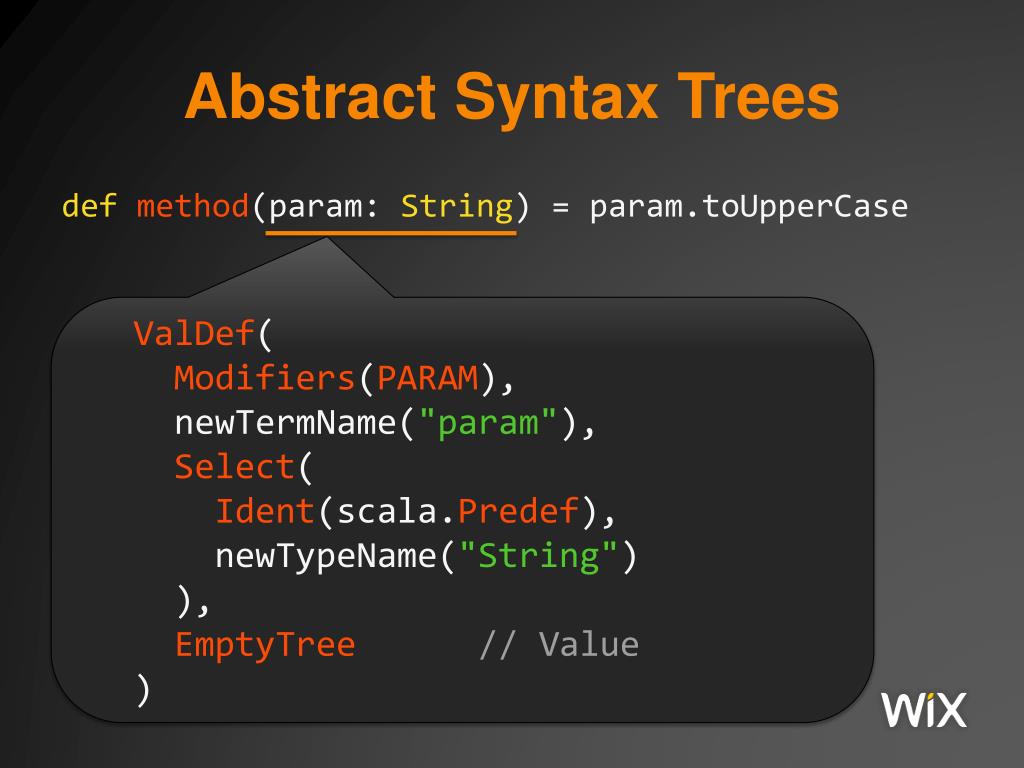Click the green "param" string literal
Image resolution: width=1024 pixels, height=768 pixels.
(x=488, y=423)
